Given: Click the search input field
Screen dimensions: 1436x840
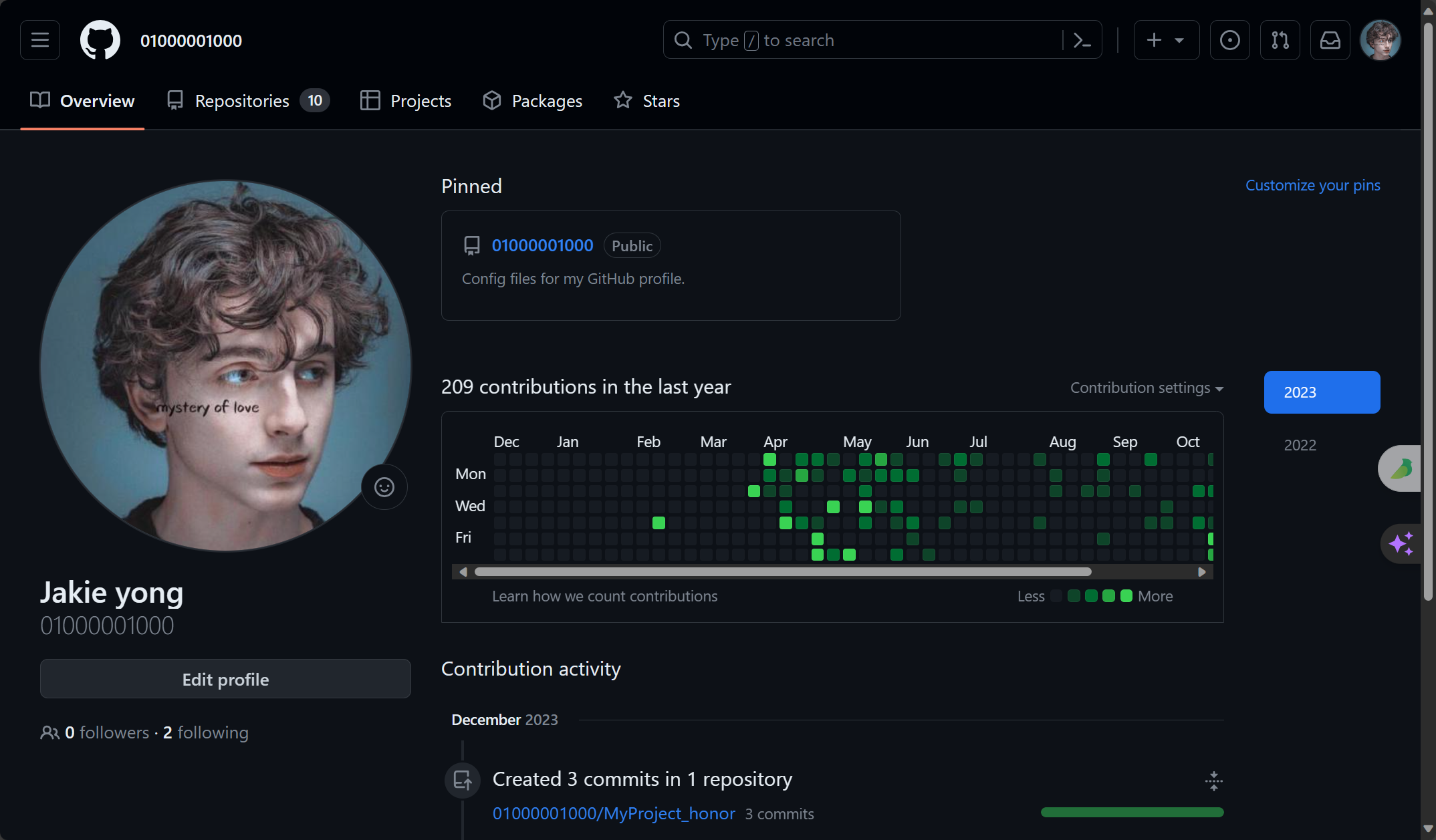Looking at the screenshot, I should [869, 40].
